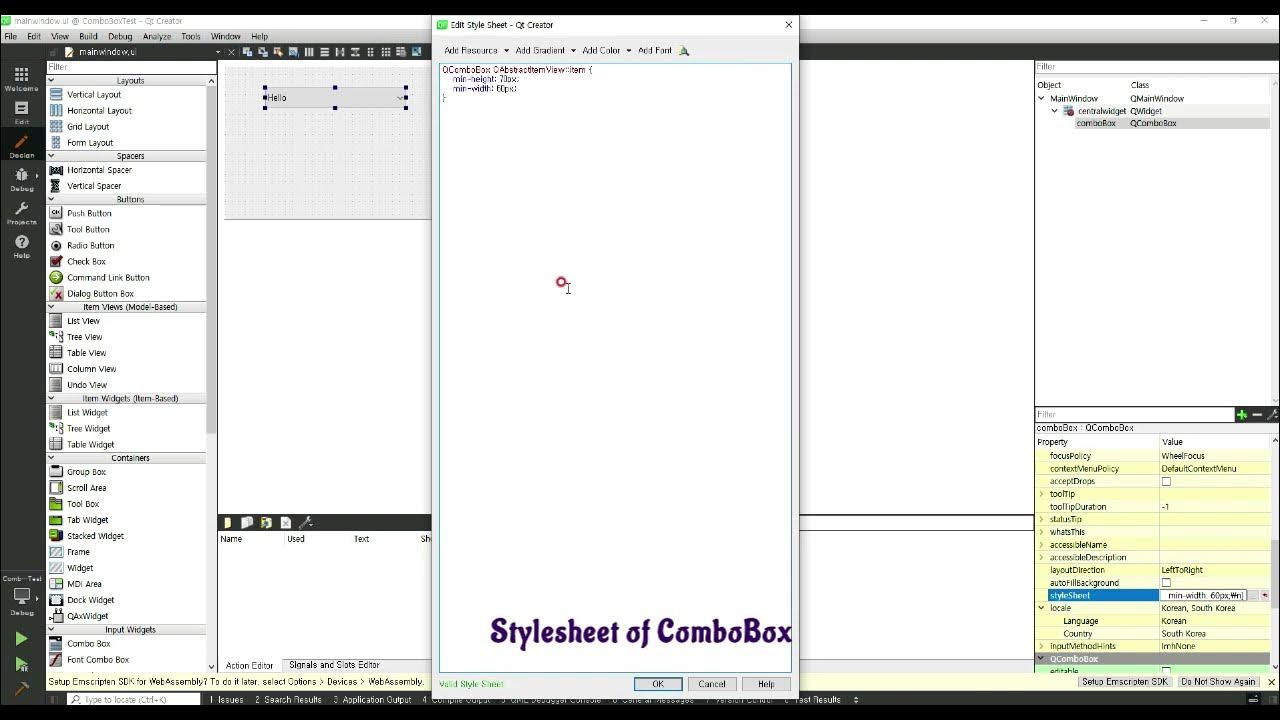Open Welcome mode in Qt Creator sidebar
The height and width of the screenshot is (720, 1280).
[x=21, y=79]
